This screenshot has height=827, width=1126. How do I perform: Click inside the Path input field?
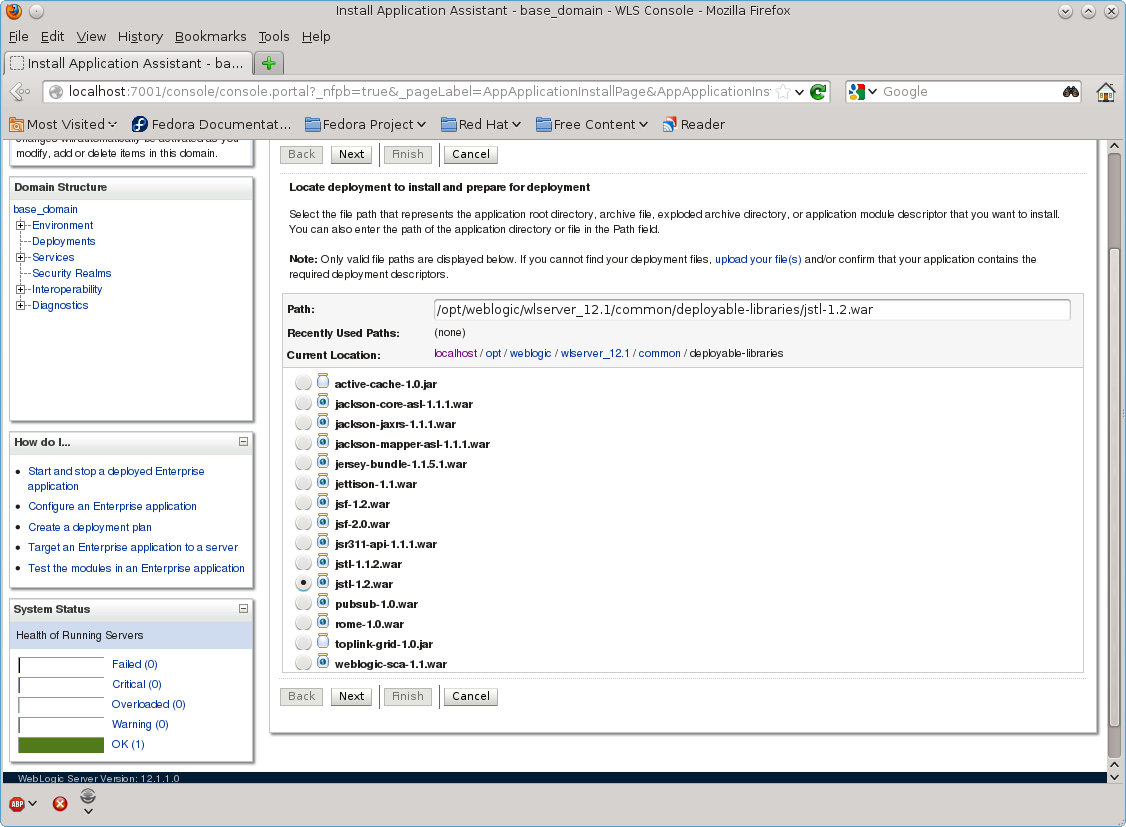(x=750, y=309)
